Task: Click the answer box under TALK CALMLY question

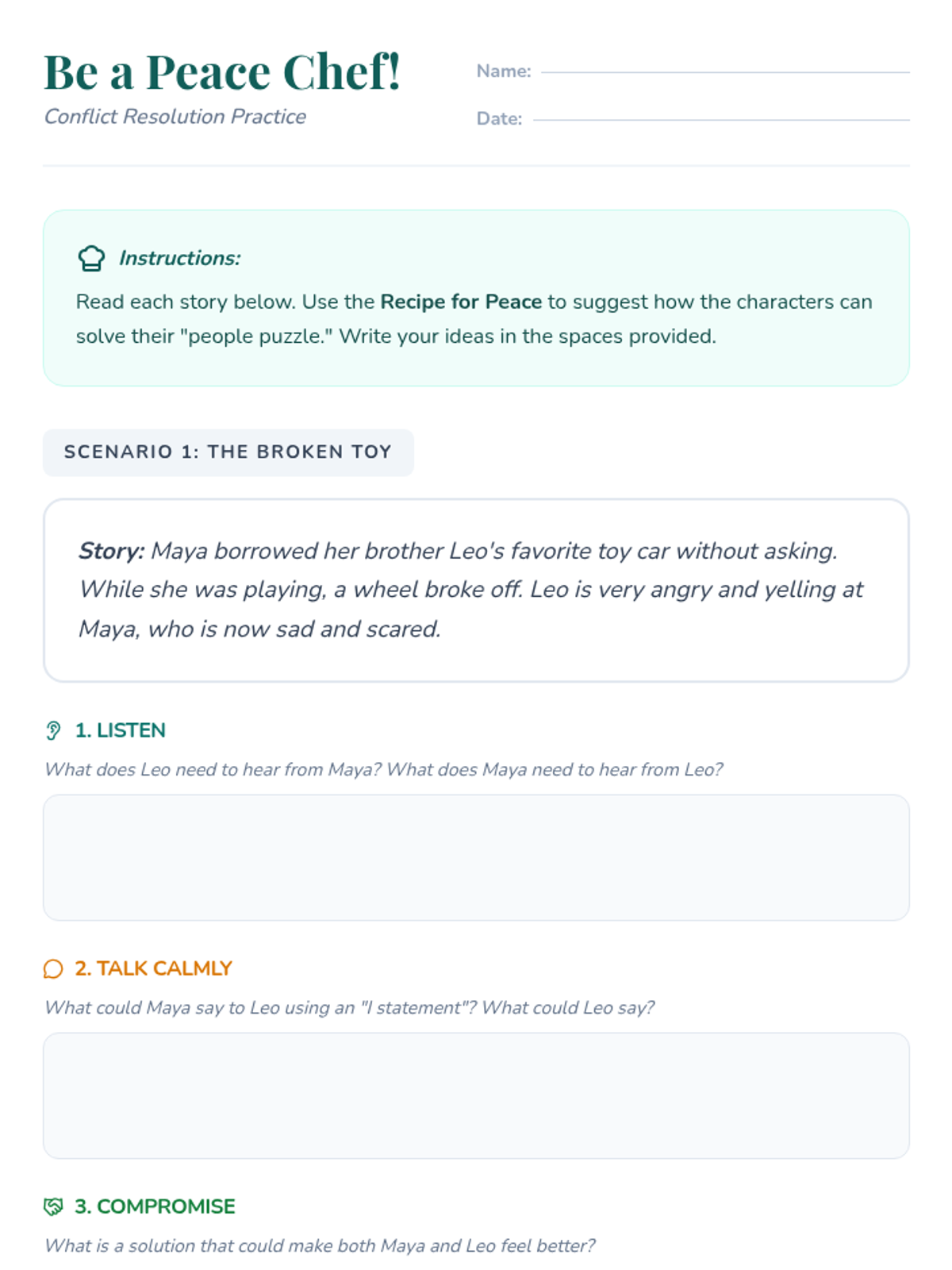Action: click(476, 1095)
